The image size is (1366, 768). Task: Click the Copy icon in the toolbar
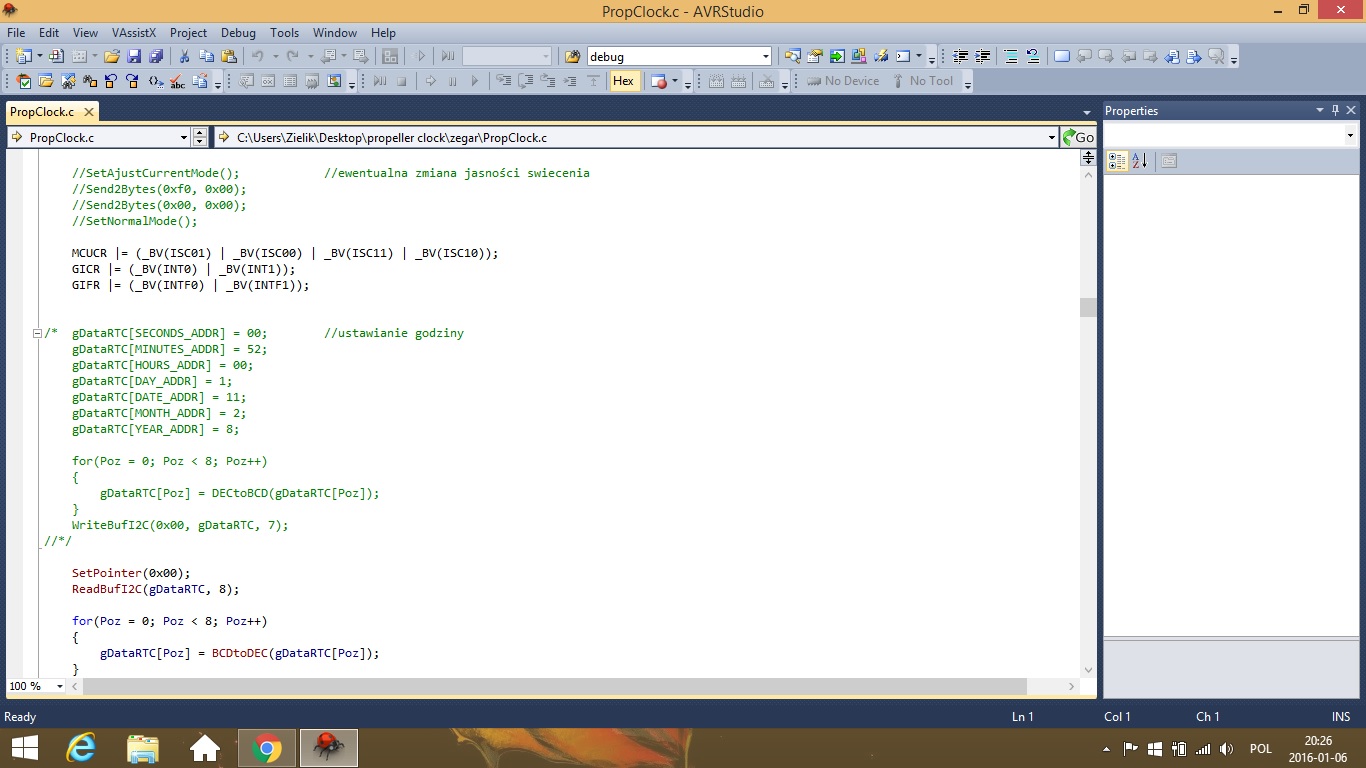click(206, 56)
